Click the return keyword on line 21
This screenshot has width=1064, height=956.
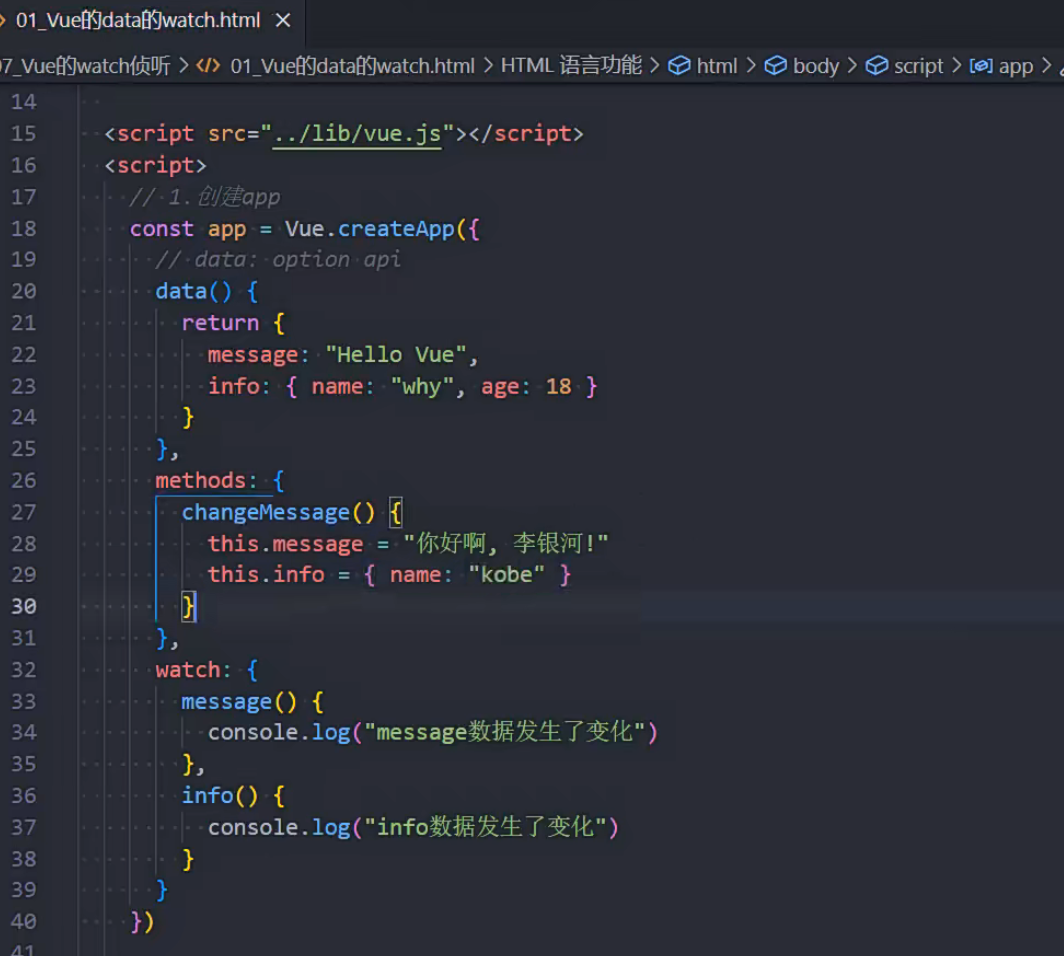(220, 323)
